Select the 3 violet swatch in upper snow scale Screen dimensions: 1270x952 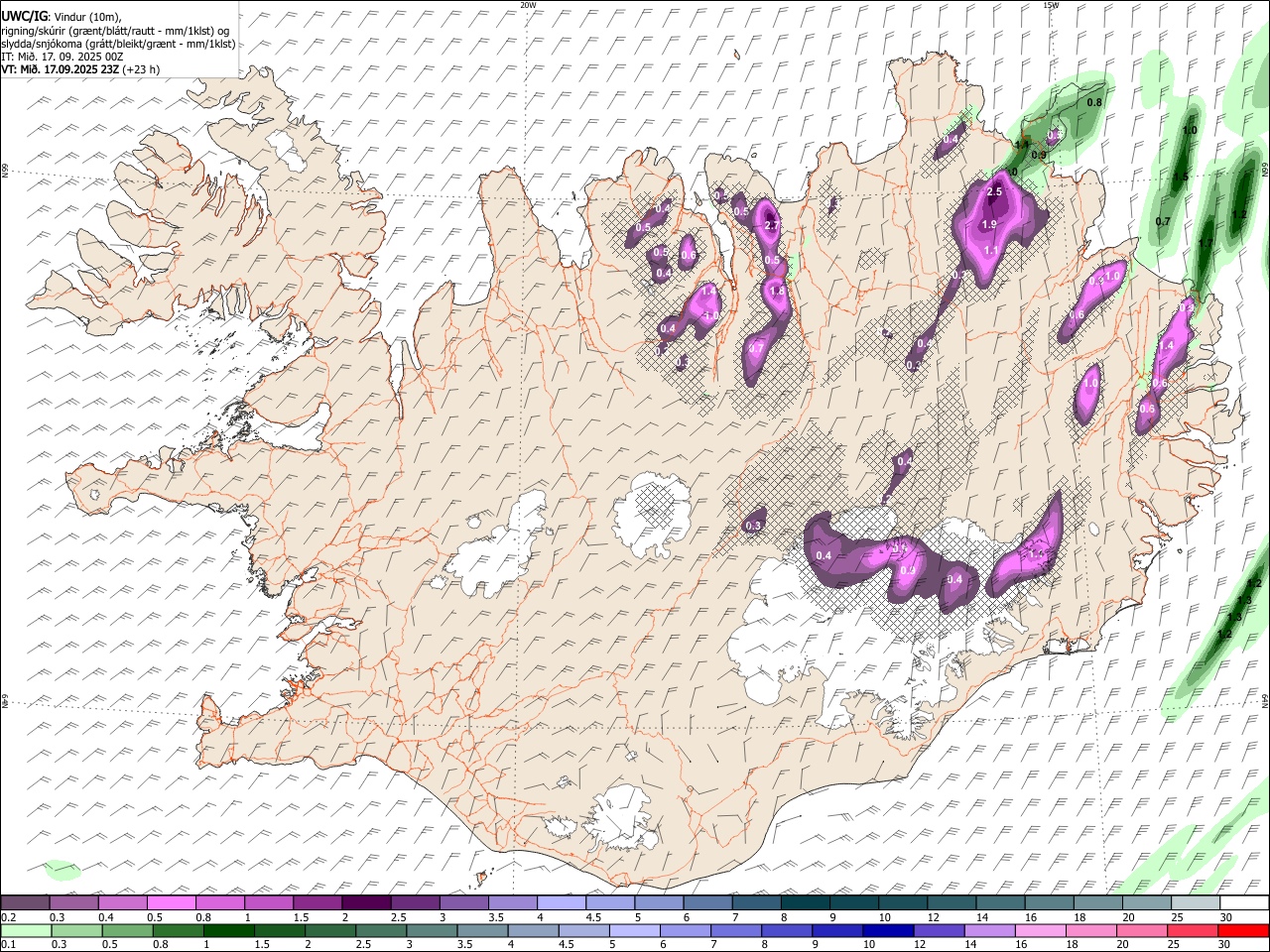tap(463, 903)
